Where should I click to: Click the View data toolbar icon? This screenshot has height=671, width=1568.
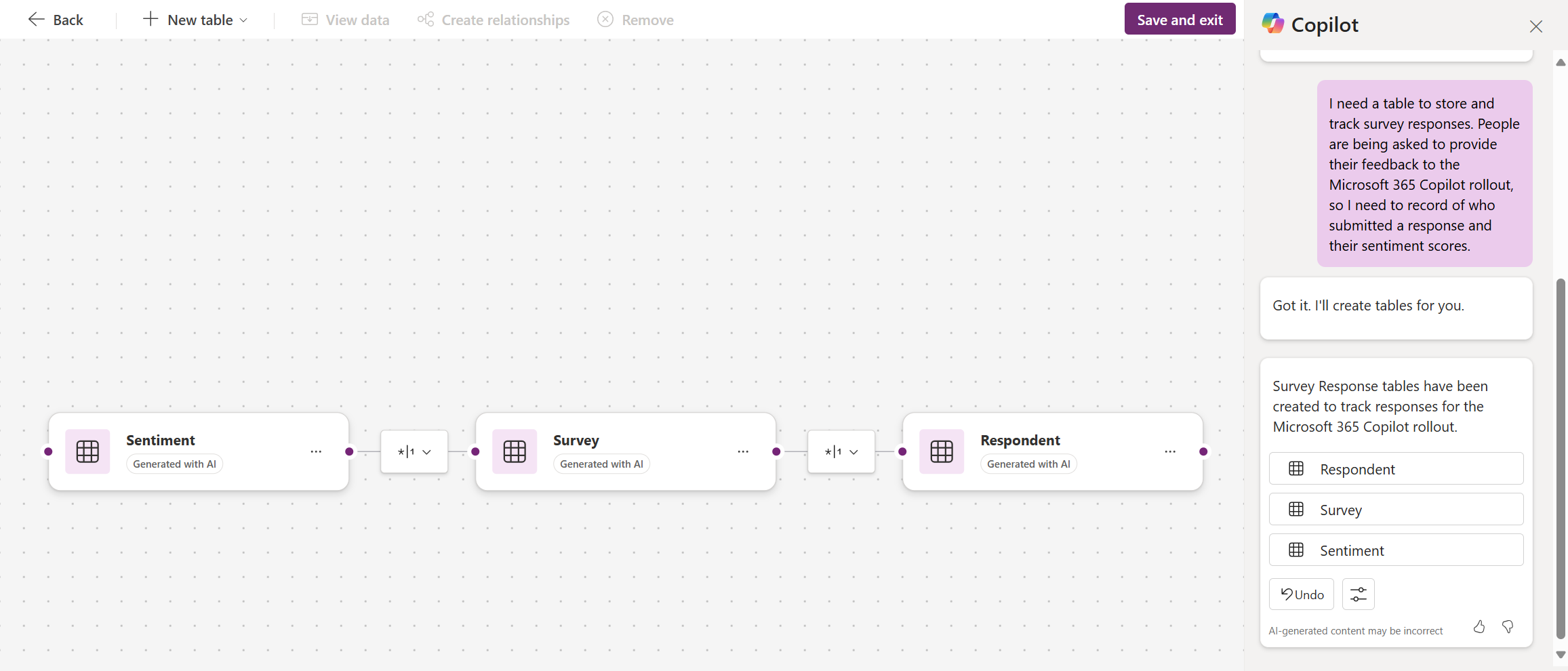click(310, 19)
